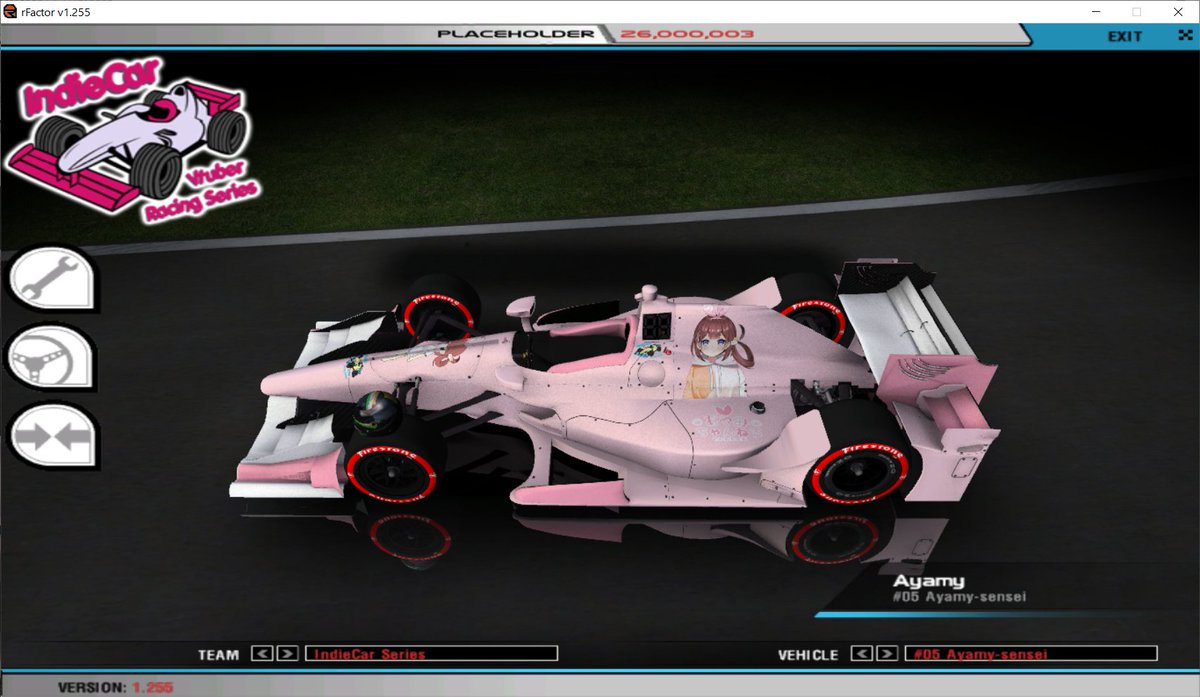Click the converging arrows icon
Viewport: 1200px width, 697px height.
[x=51, y=436]
